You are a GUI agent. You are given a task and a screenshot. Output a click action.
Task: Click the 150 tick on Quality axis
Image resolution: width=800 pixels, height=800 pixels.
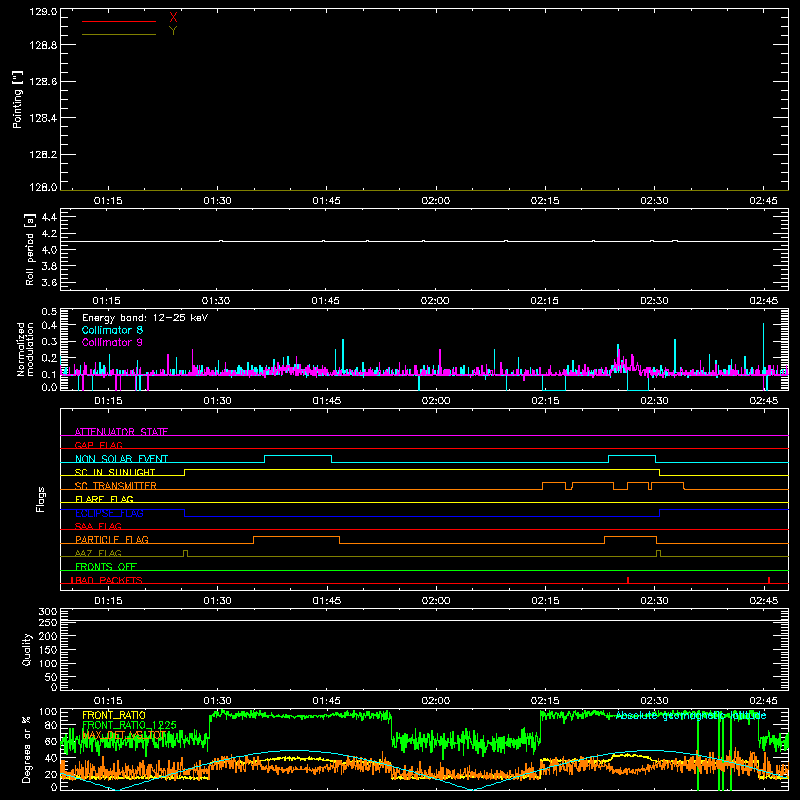[47, 650]
